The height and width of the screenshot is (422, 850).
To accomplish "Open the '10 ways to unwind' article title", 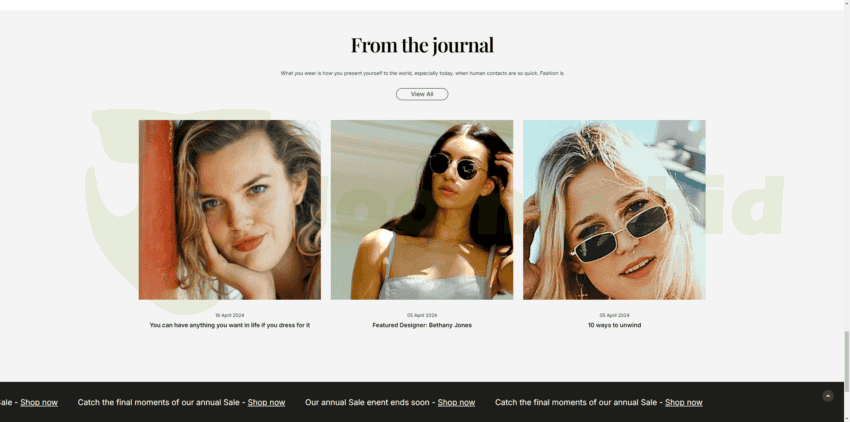I will [614, 325].
